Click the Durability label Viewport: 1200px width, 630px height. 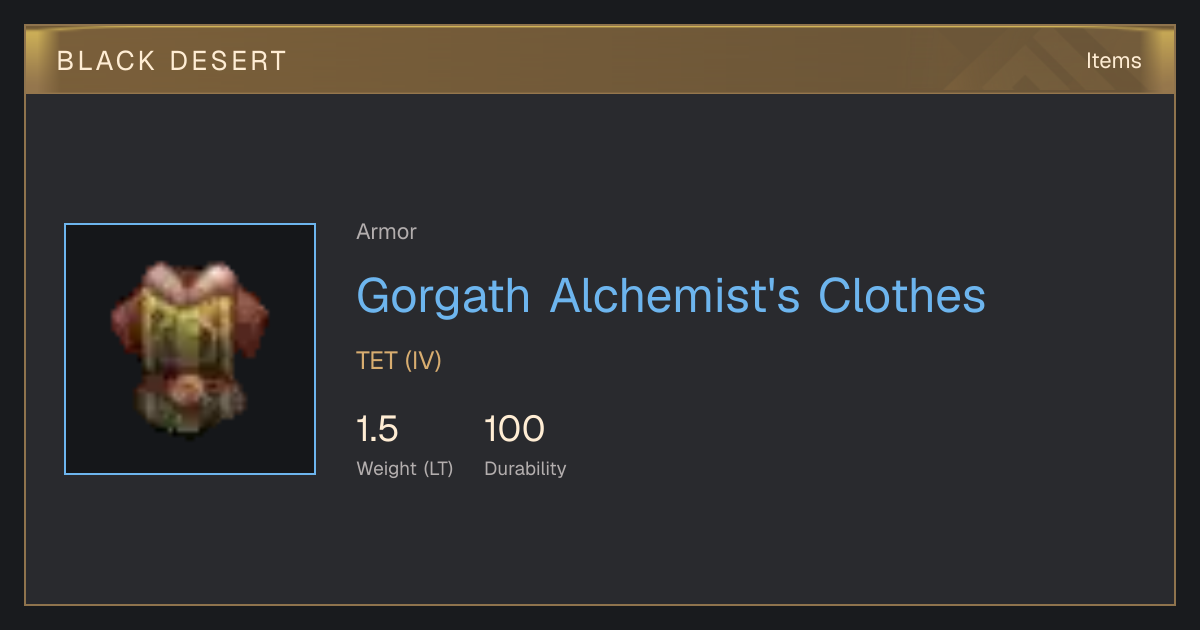click(x=525, y=469)
